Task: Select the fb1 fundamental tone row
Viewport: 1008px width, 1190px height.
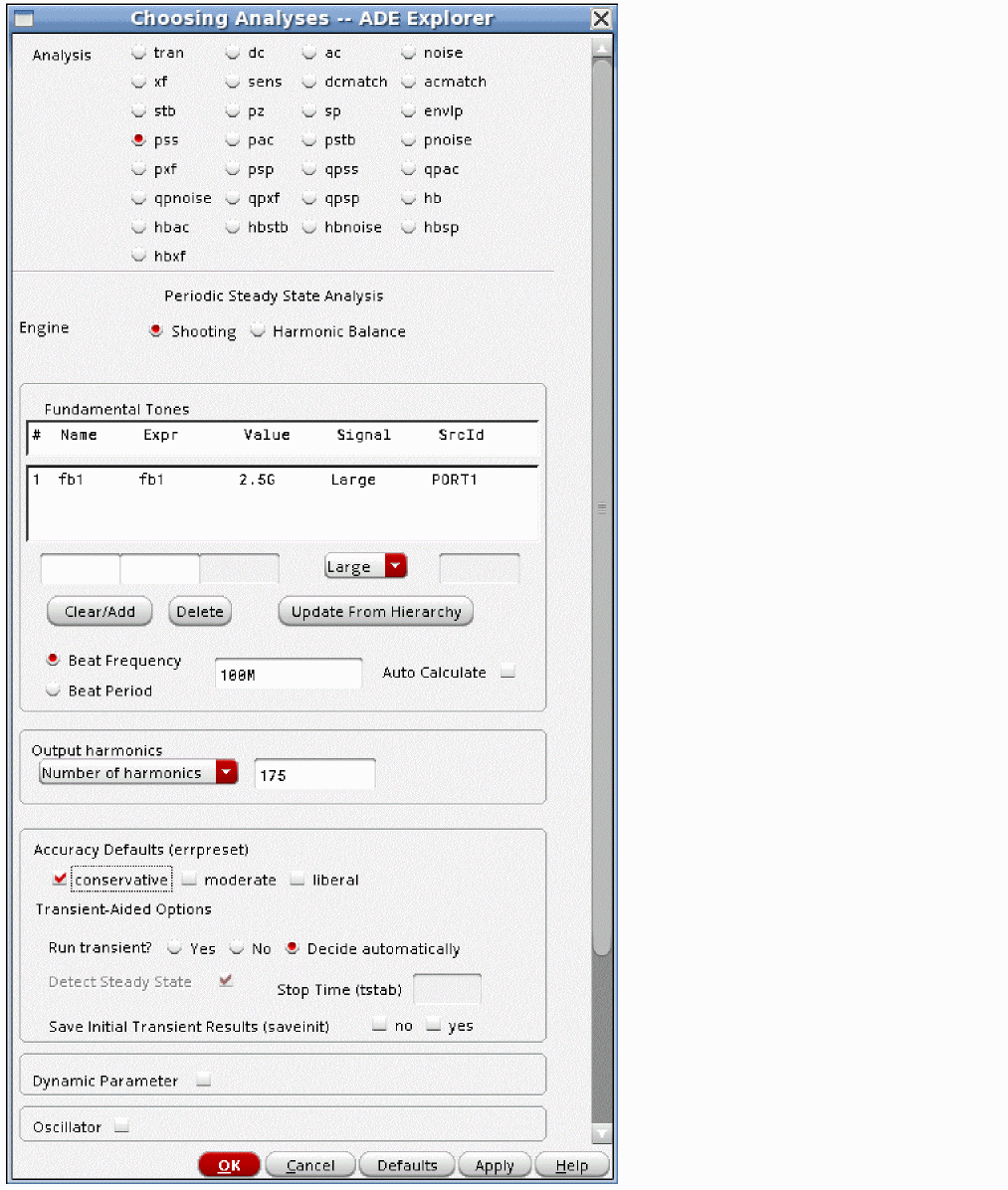Action: pos(283,480)
